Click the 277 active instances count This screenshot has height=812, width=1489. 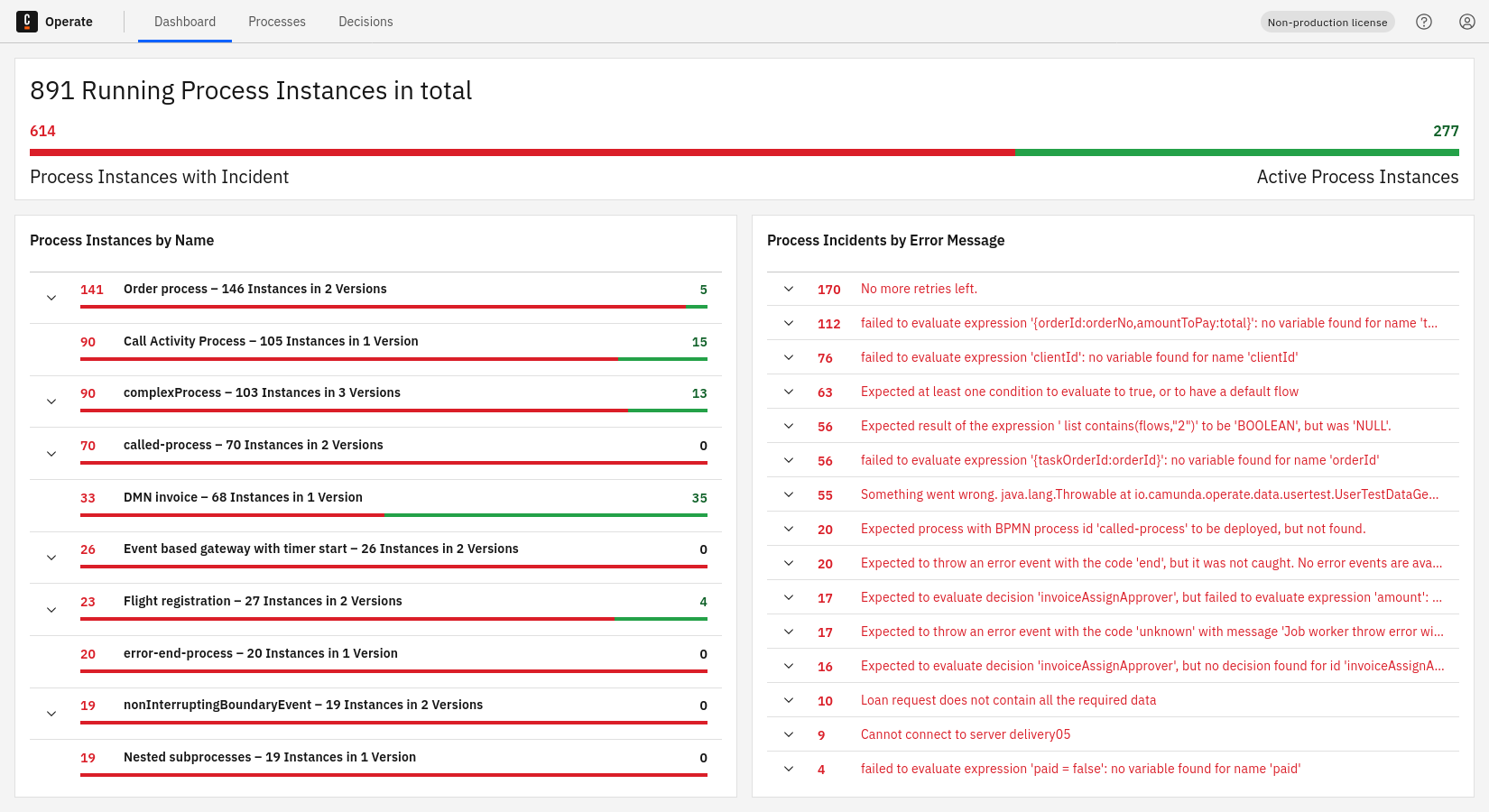[x=1446, y=131]
